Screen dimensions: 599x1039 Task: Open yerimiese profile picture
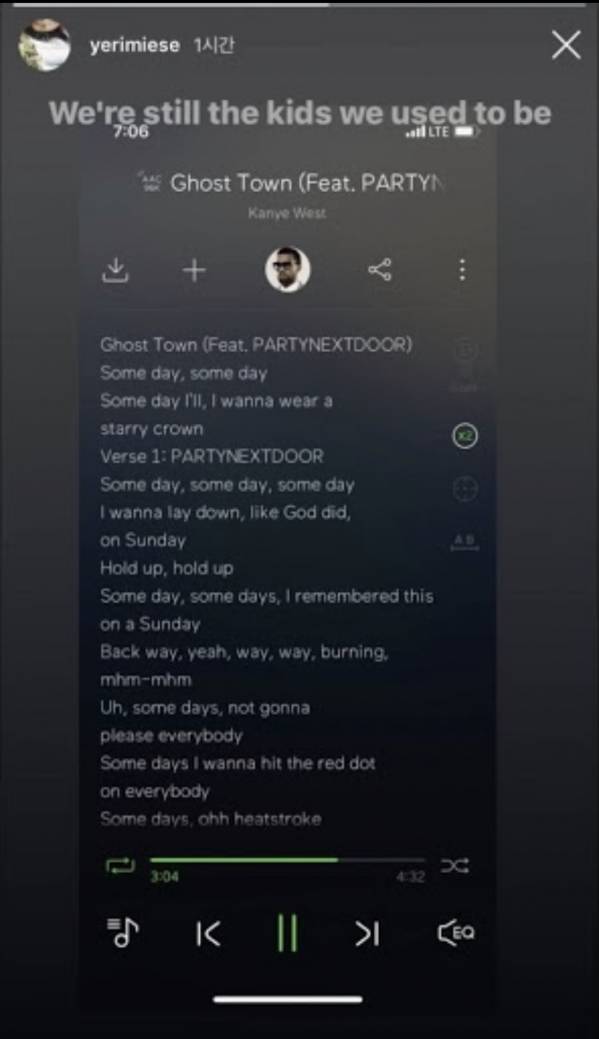[x=44, y=45]
